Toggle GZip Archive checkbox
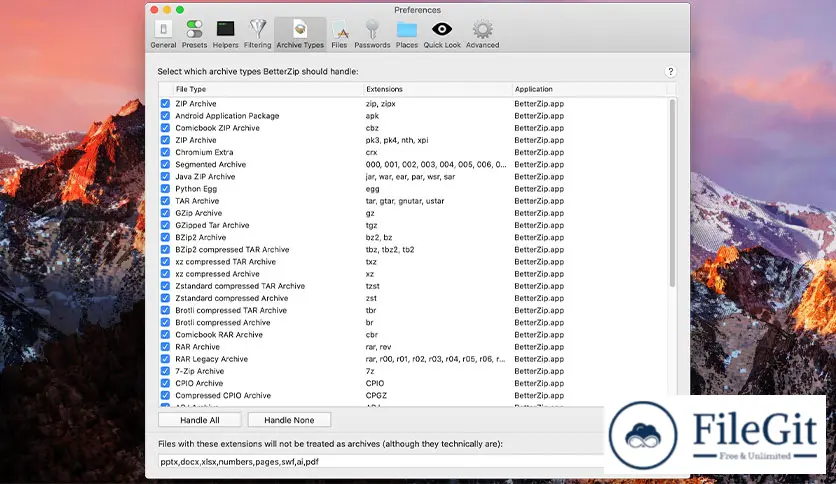 (x=165, y=213)
